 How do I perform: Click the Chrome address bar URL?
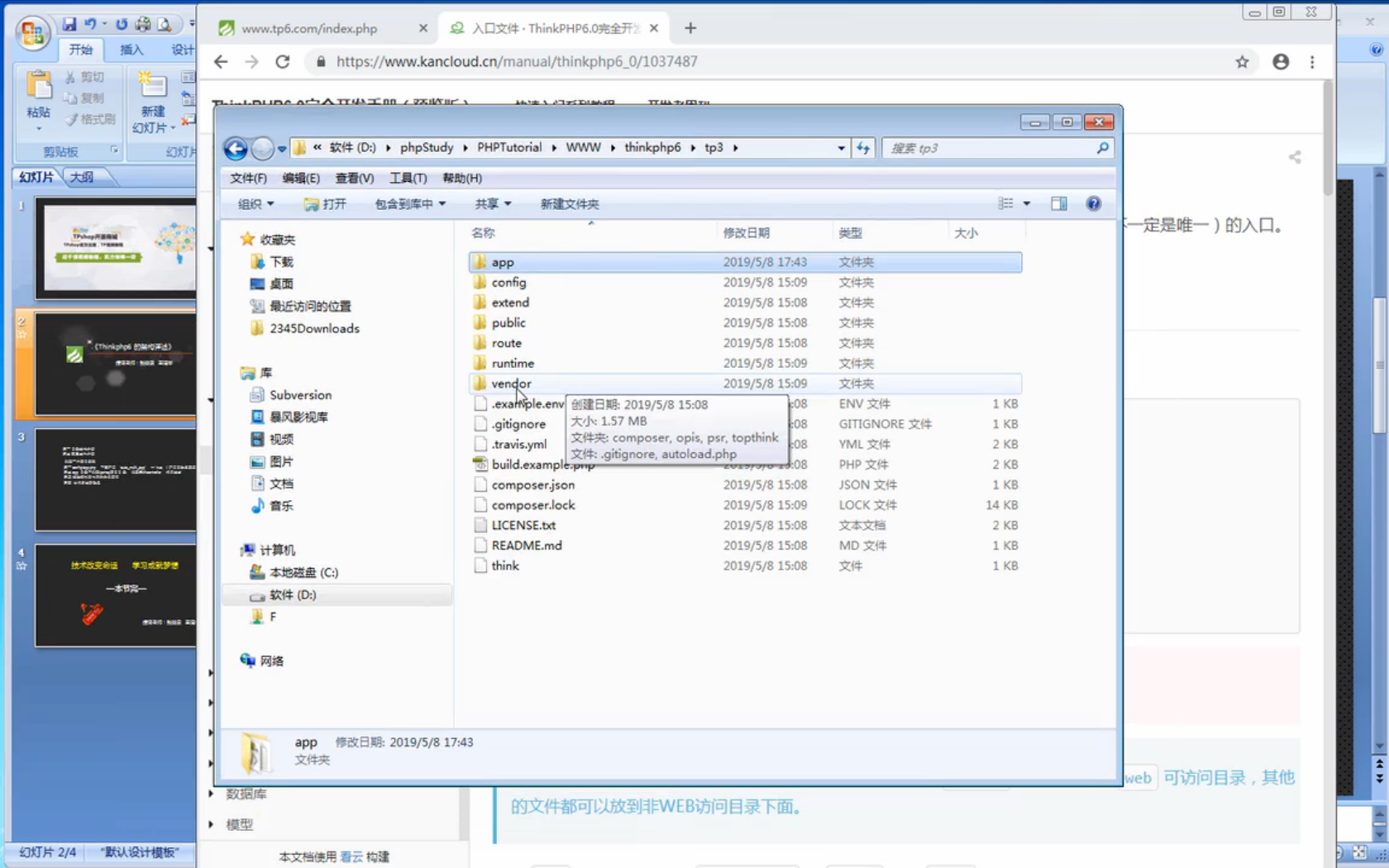[517, 61]
